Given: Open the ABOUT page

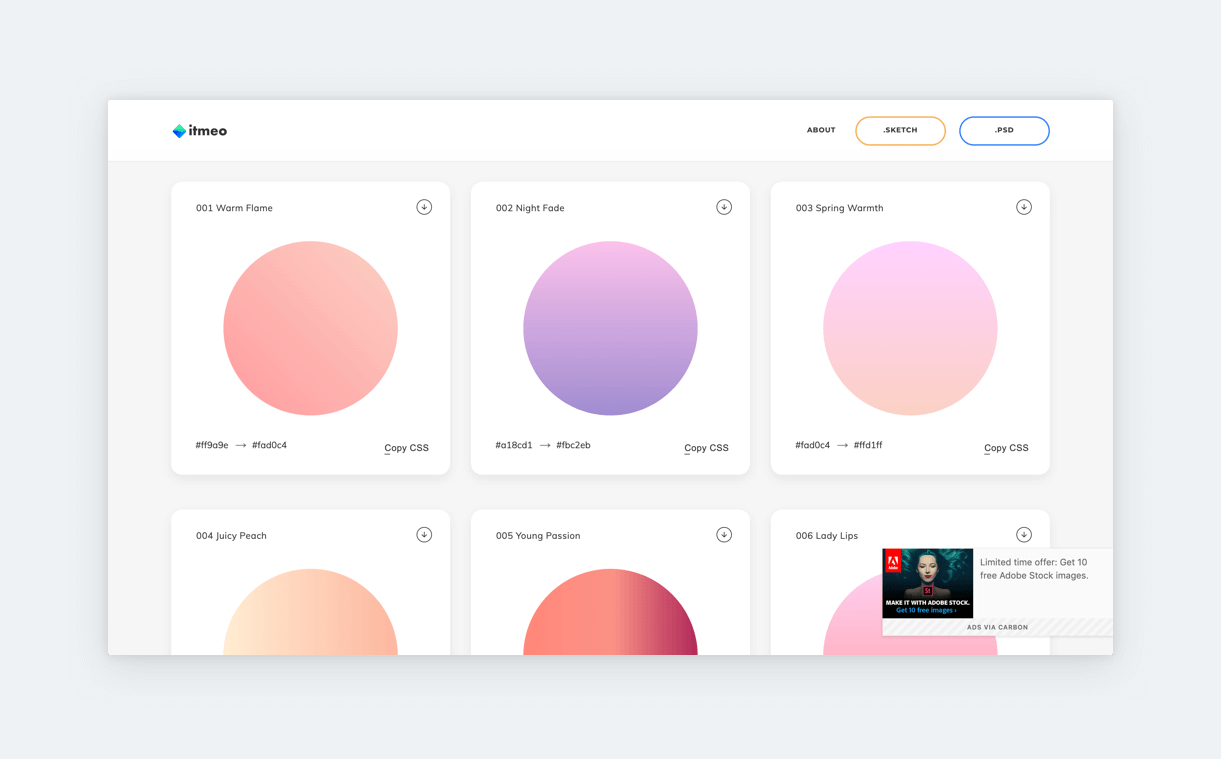Looking at the screenshot, I should (821, 130).
